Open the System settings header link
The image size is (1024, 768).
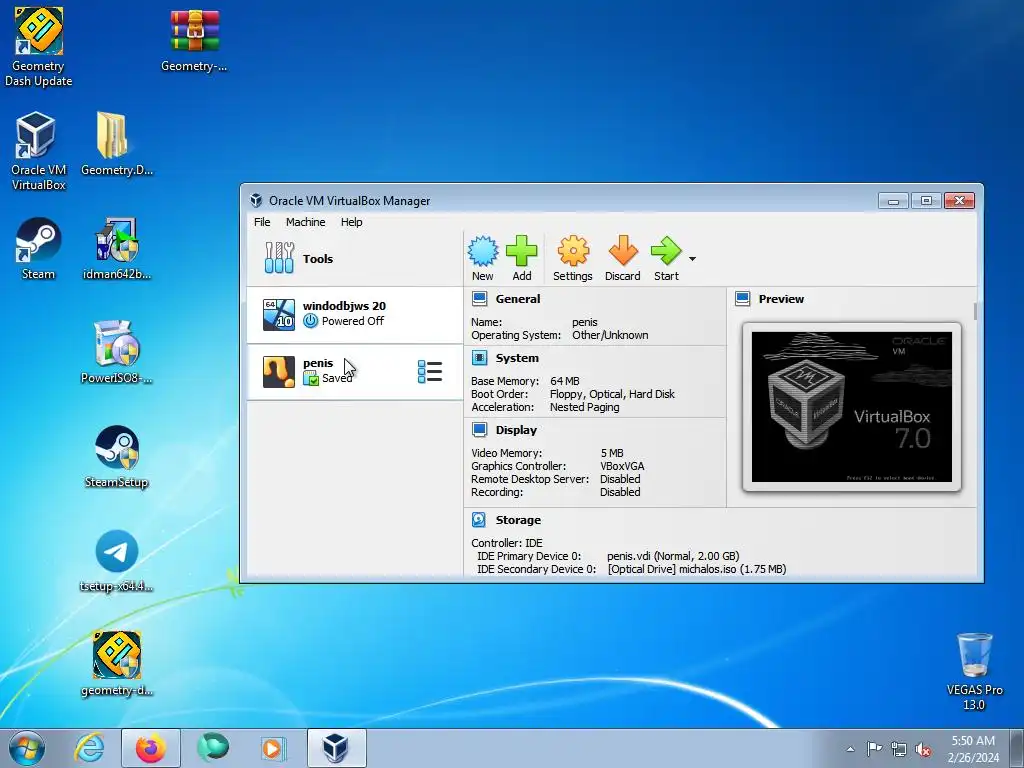pos(517,358)
